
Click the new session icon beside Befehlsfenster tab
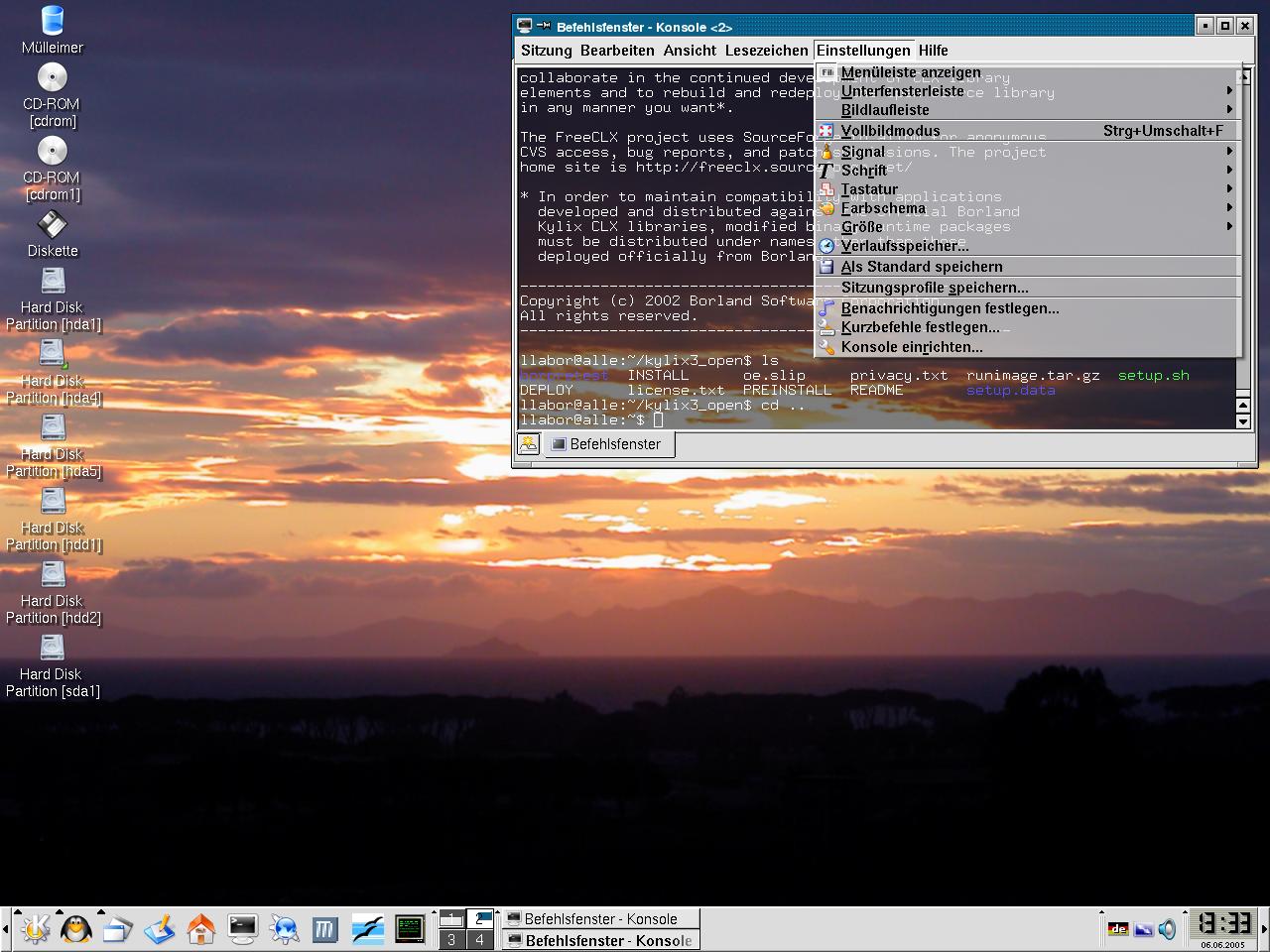pos(529,444)
